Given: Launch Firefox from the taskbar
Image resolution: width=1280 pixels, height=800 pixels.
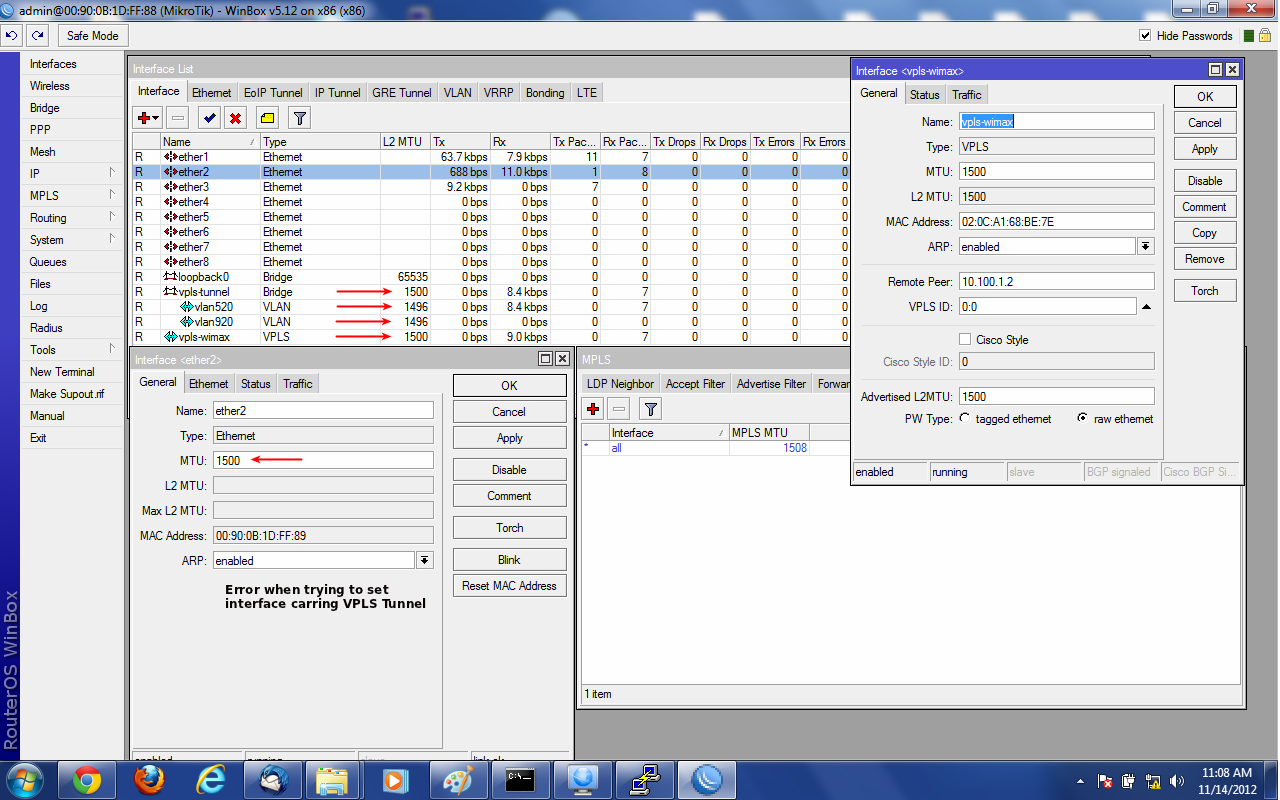Looking at the screenshot, I should point(149,778).
